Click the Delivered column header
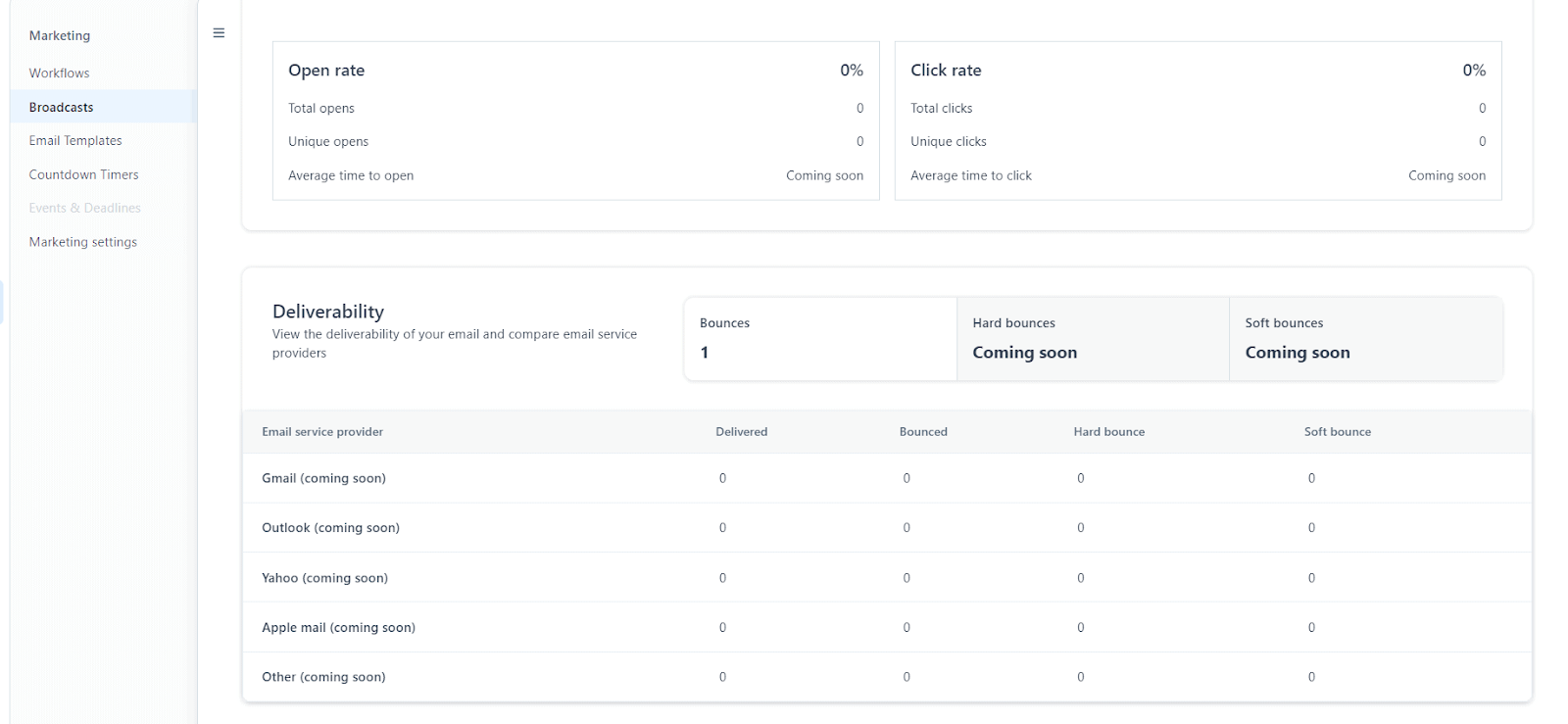Image resolution: width=1568 pixels, height=724 pixels. (x=741, y=432)
